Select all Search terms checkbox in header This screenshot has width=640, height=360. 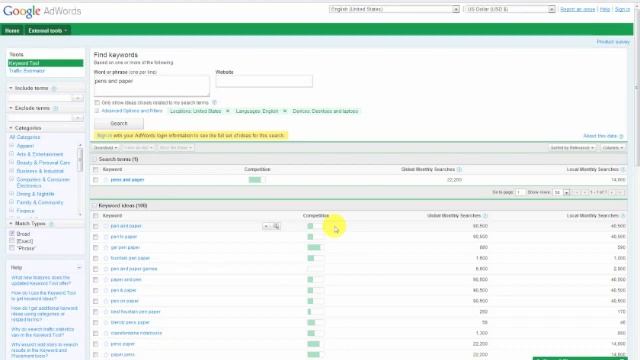96,169
